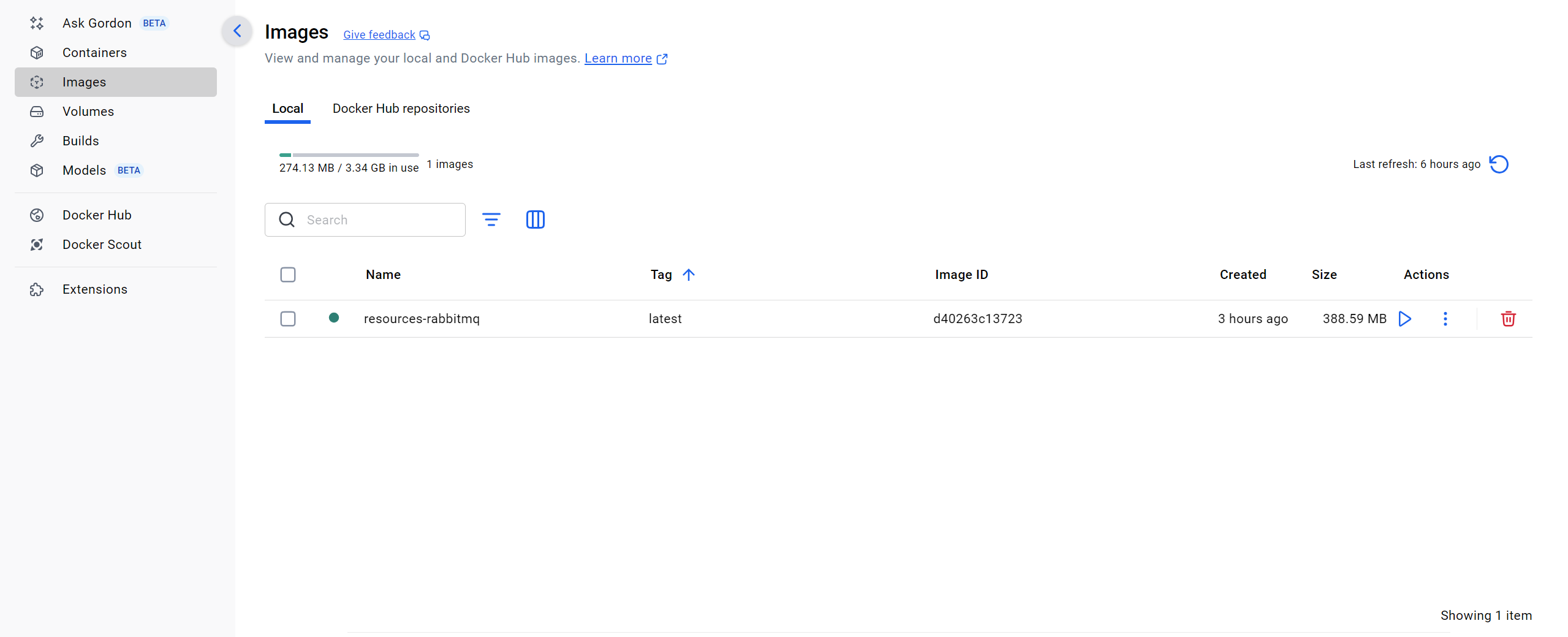
Task: Click the latest tag cell
Action: click(665, 319)
